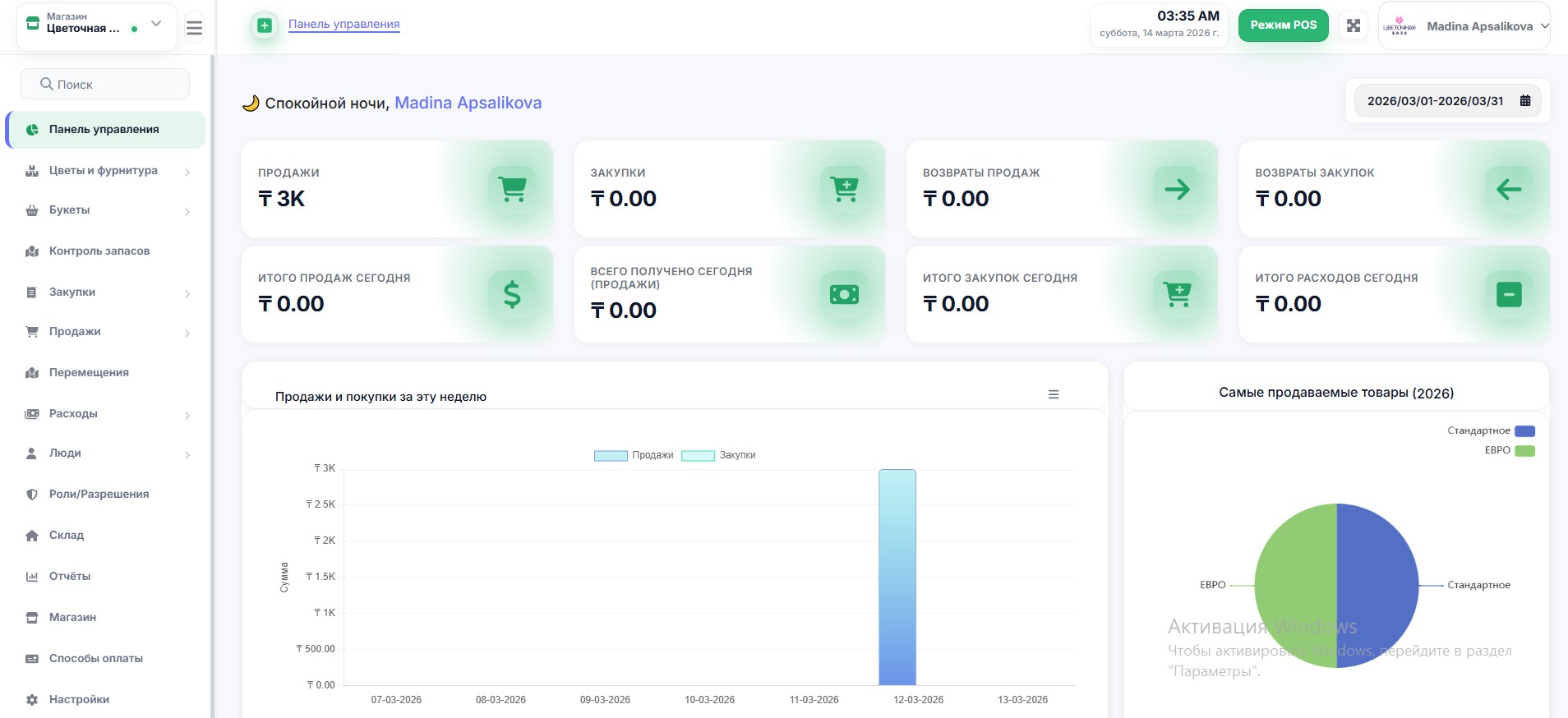This screenshot has height=718, width=1568.
Task: Toggle Стандартное in pie chart legend
Action: 1491,430
